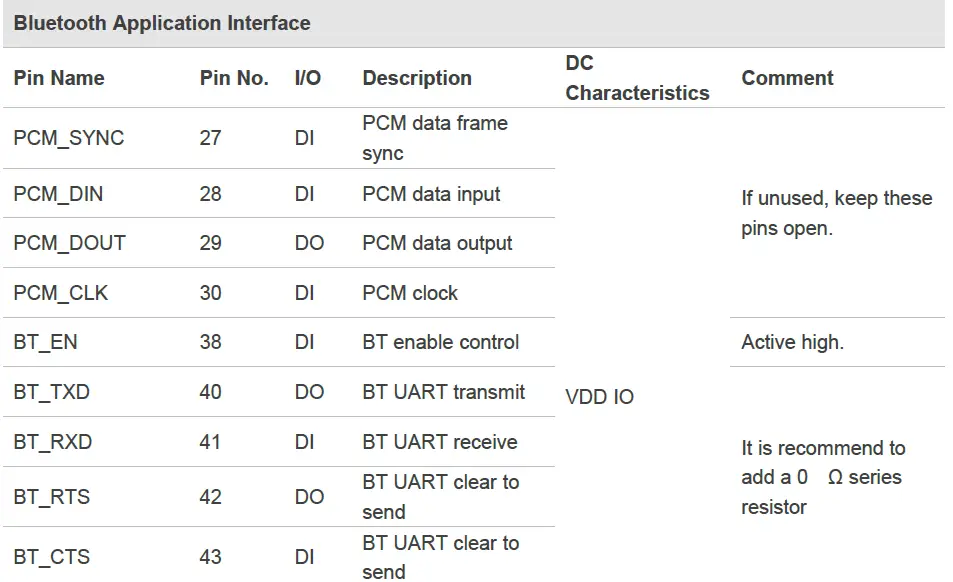The height and width of the screenshot is (582, 953).
Task: Click the Bluetooth Application Interface table title
Action: [x=162, y=23]
